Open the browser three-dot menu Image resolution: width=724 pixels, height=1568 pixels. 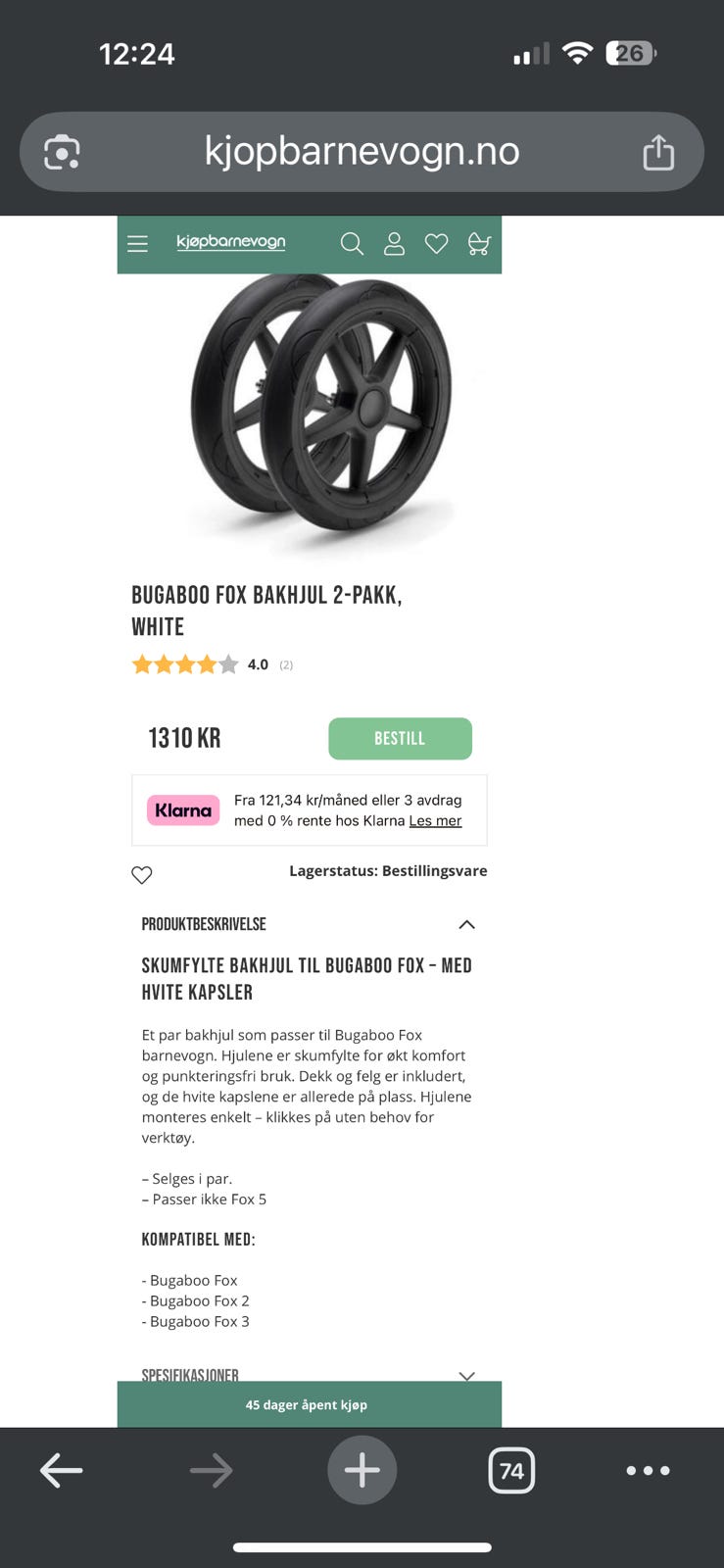(648, 1470)
